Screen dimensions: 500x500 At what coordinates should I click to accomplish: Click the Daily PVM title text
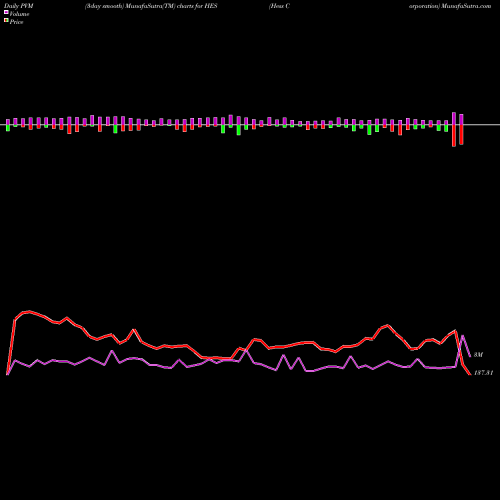pyautogui.click(x=19, y=6)
